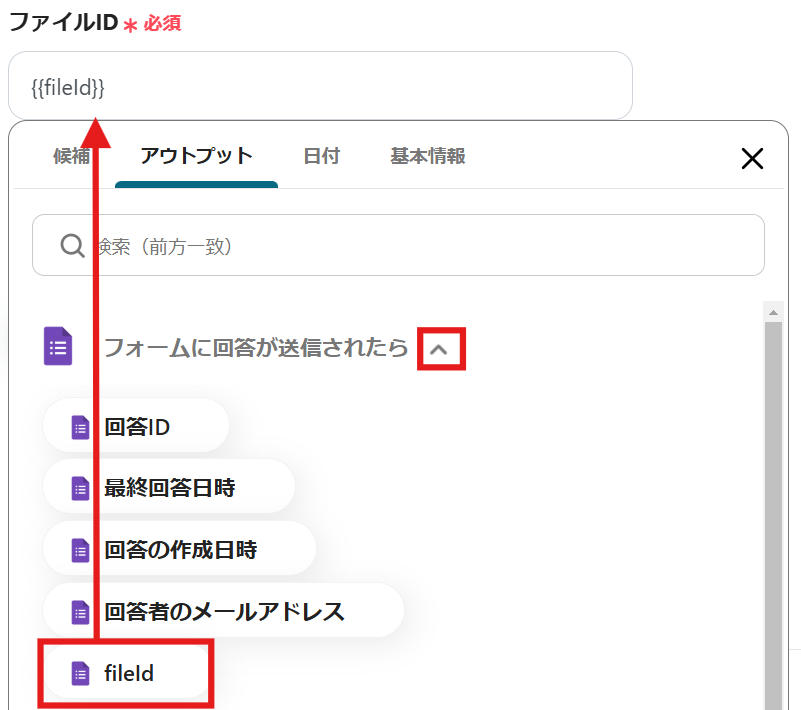Insert the 回答の作成日時 output chip

coord(179,549)
